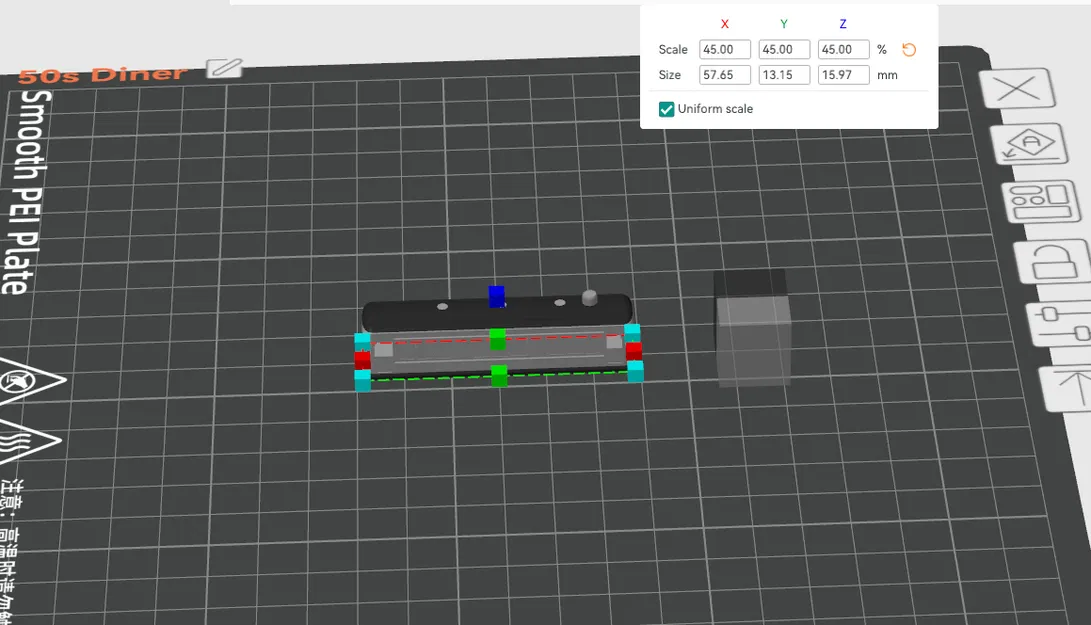
Task: Click the plate lock icon
Action: point(1054,261)
